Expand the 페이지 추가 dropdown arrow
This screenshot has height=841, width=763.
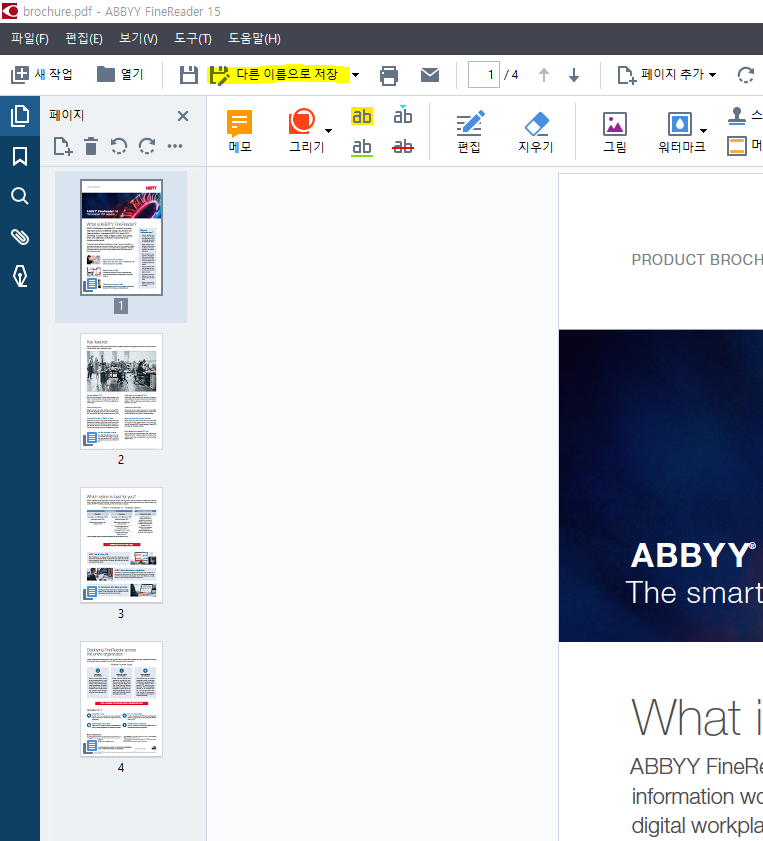(713, 75)
